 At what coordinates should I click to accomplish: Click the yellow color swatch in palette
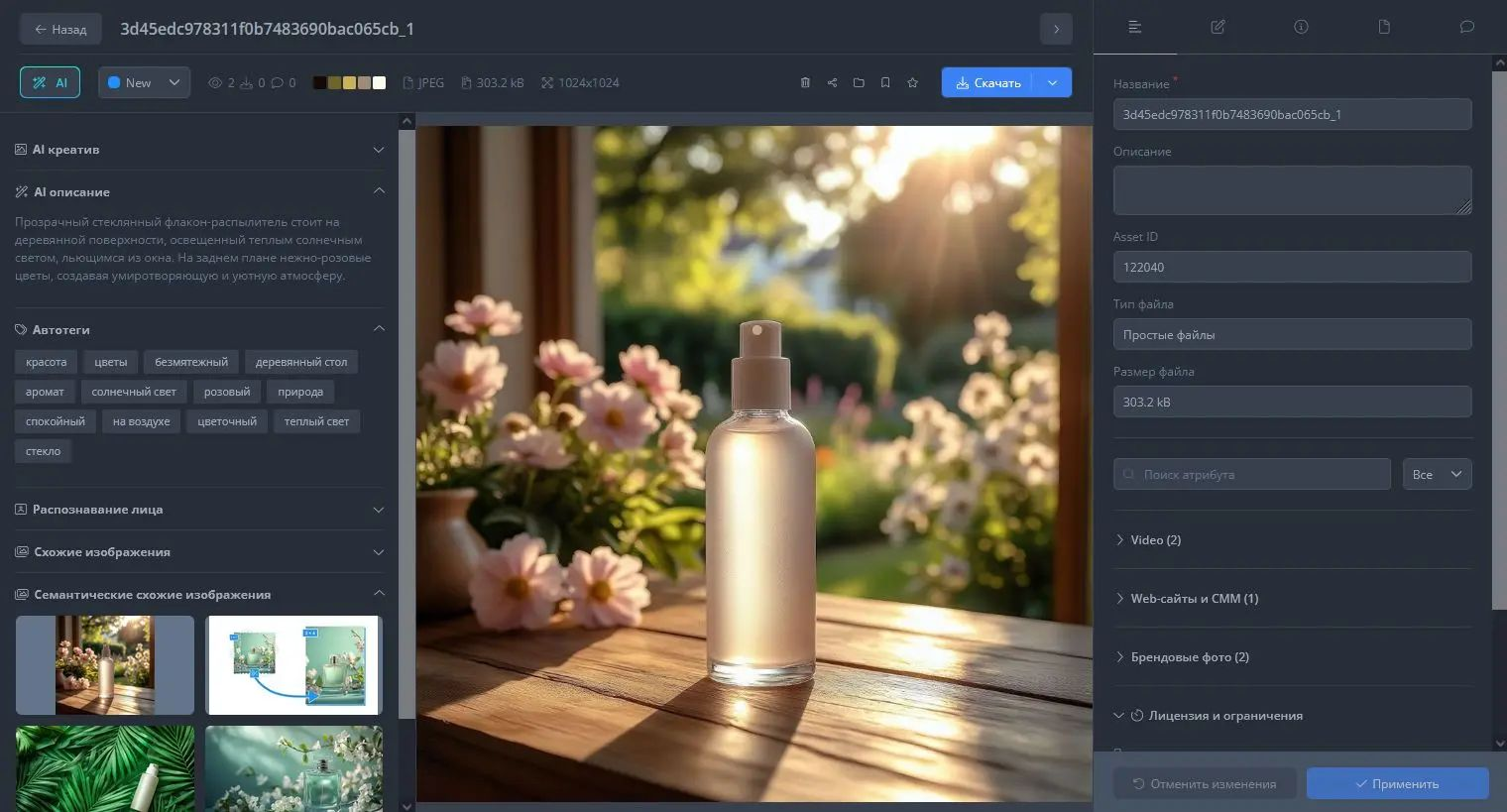click(349, 83)
